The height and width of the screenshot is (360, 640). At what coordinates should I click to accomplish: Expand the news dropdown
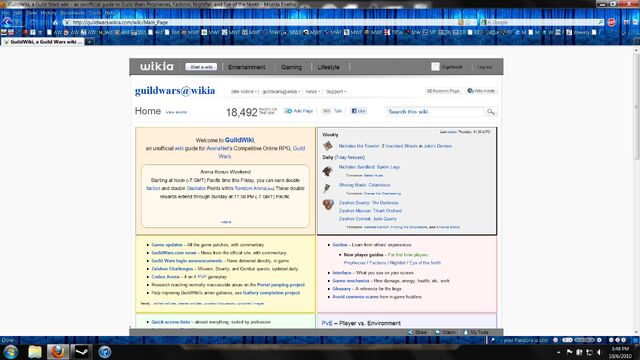tap(313, 91)
